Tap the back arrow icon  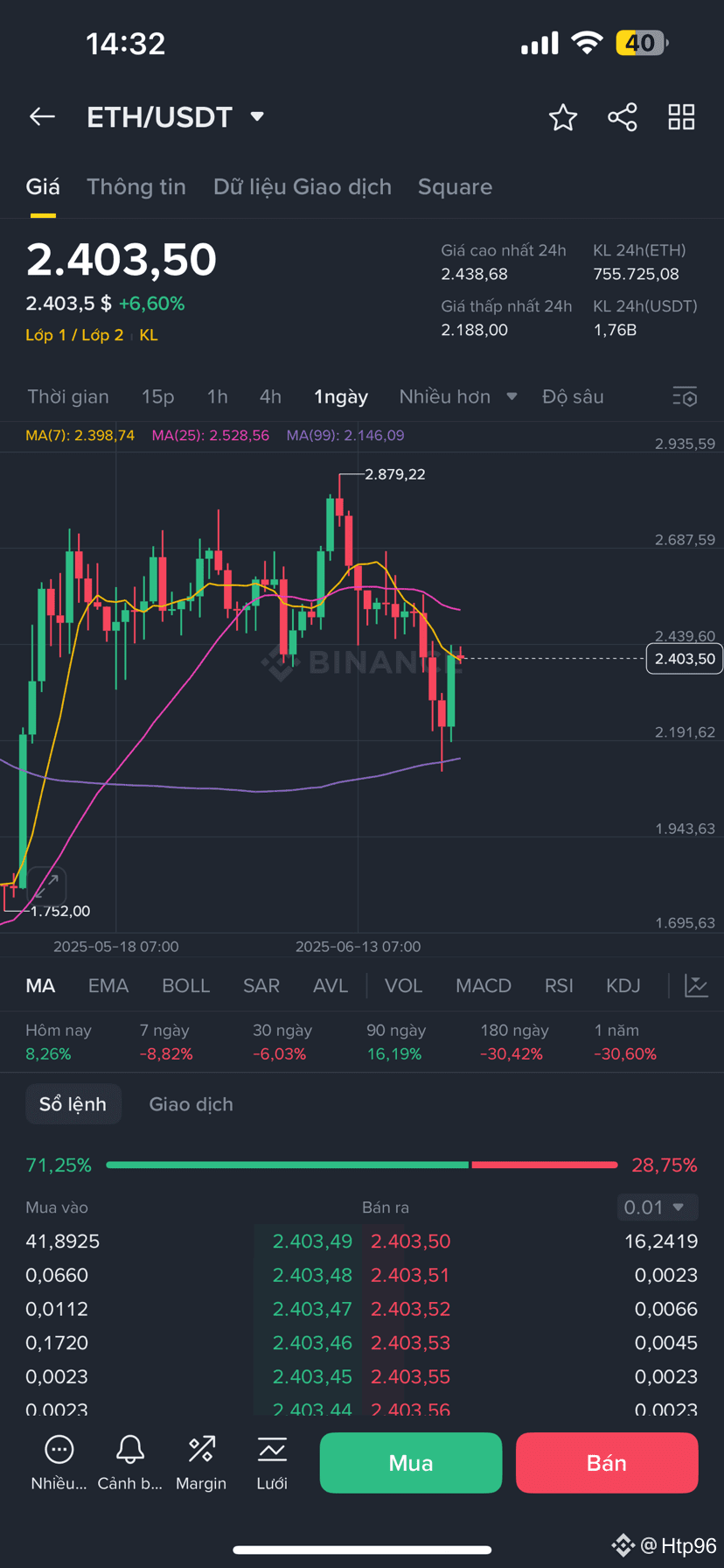pyautogui.click(x=42, y=116)
